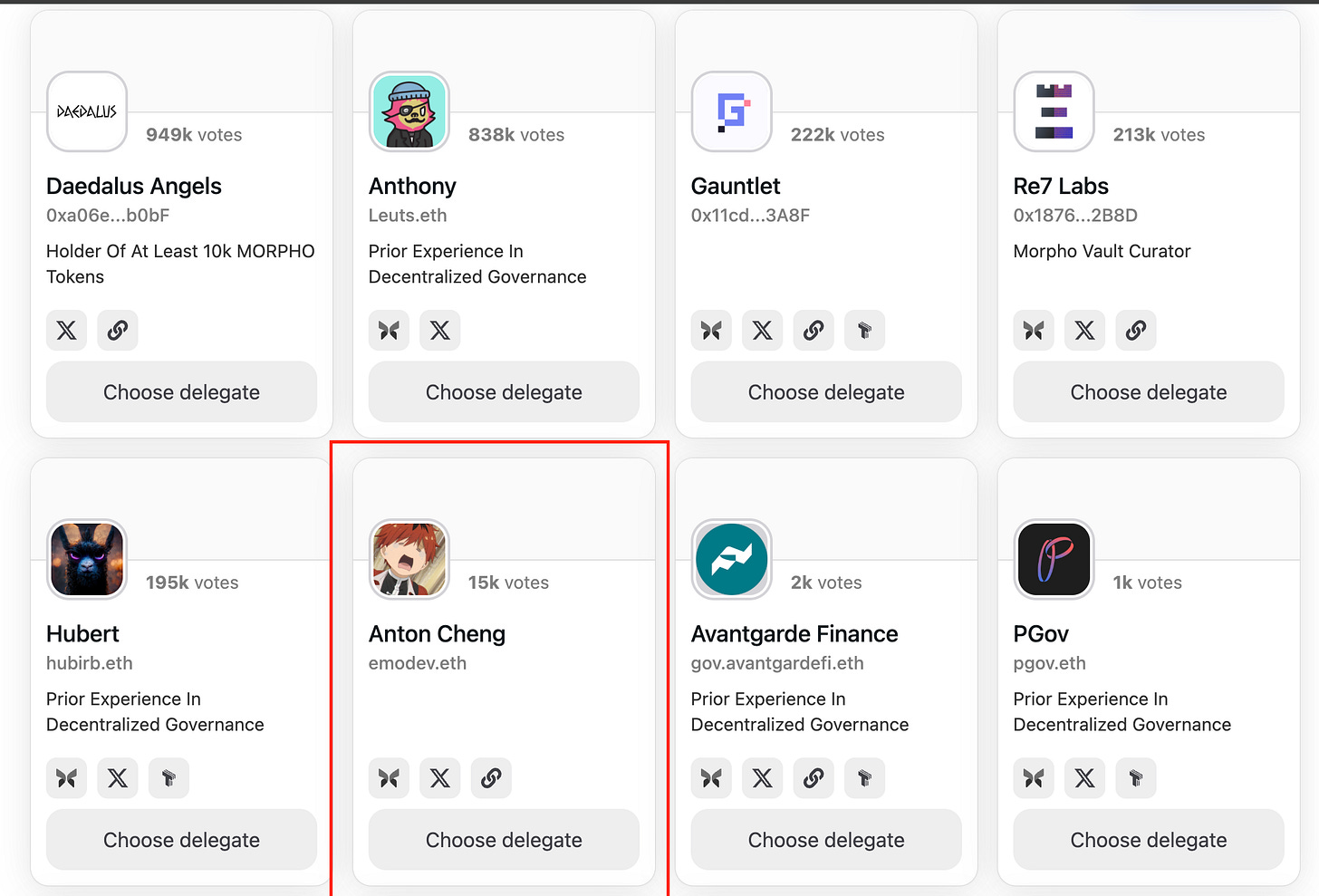The height and width of the screenshot is (896, 1319).
Task: Click address 0xa06e...b0bF
Action: (x=108, y=216)
